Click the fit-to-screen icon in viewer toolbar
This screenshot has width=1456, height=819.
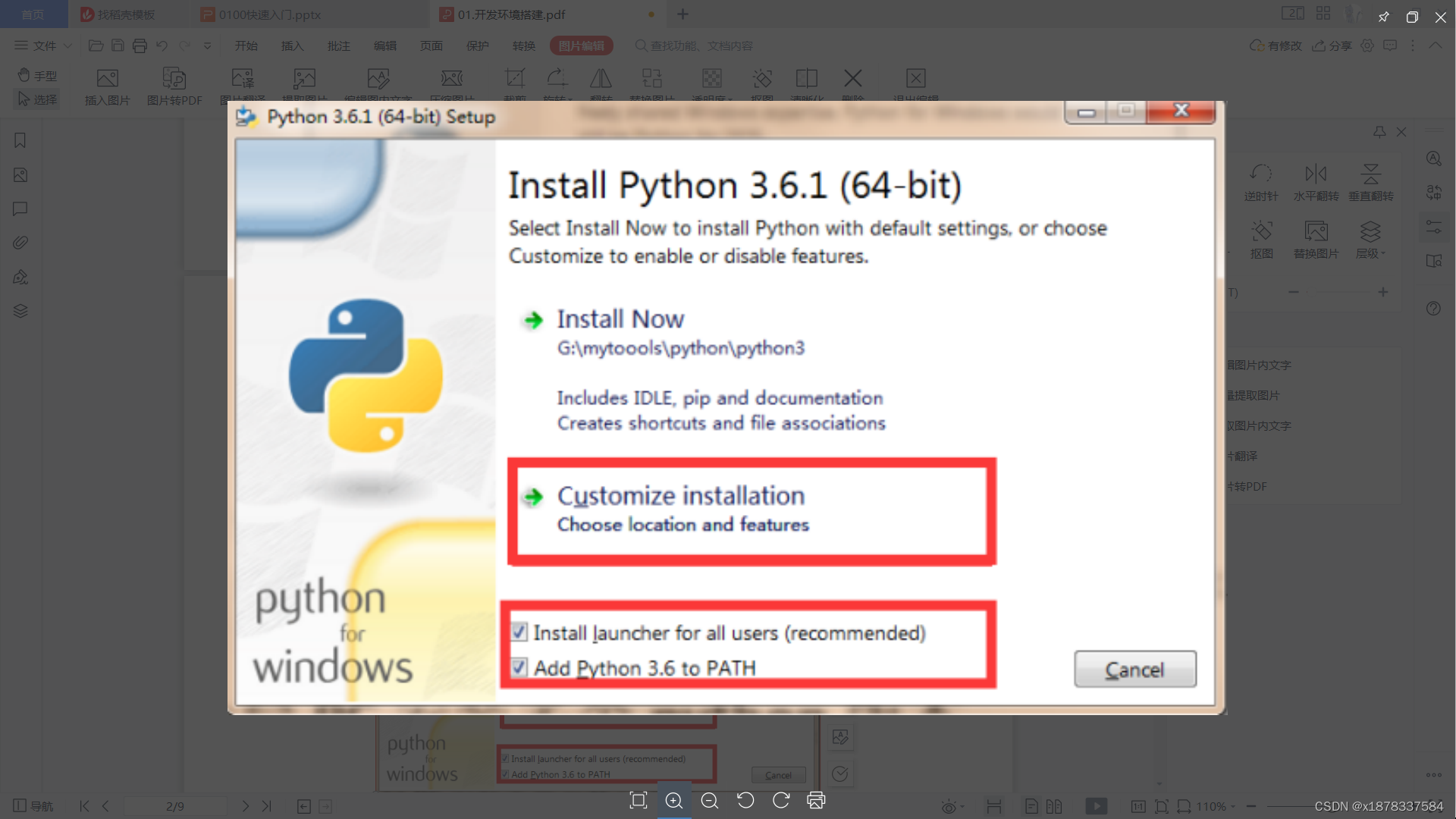pyautogui.click(x=639, y=801)
